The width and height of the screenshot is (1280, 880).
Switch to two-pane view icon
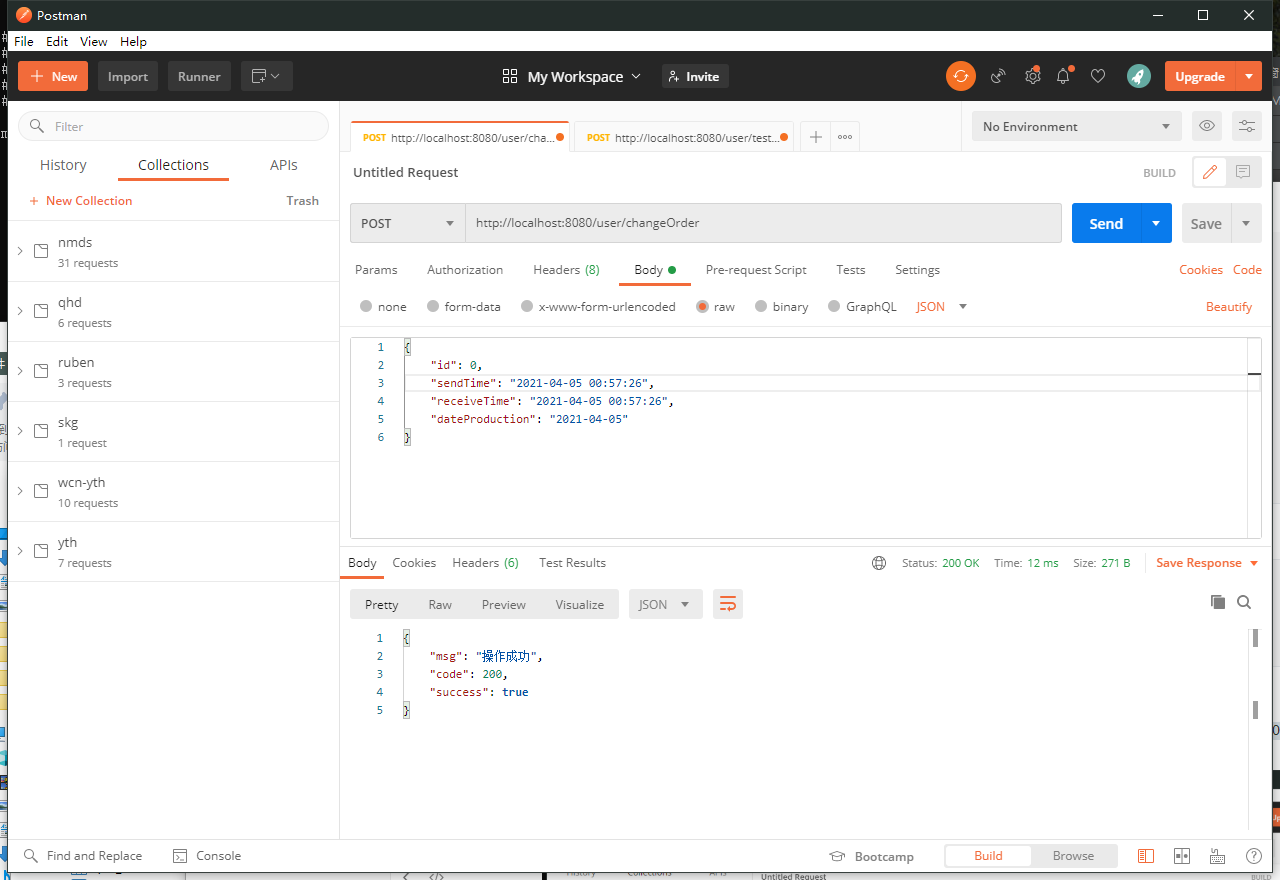[x=1182, y=856]
